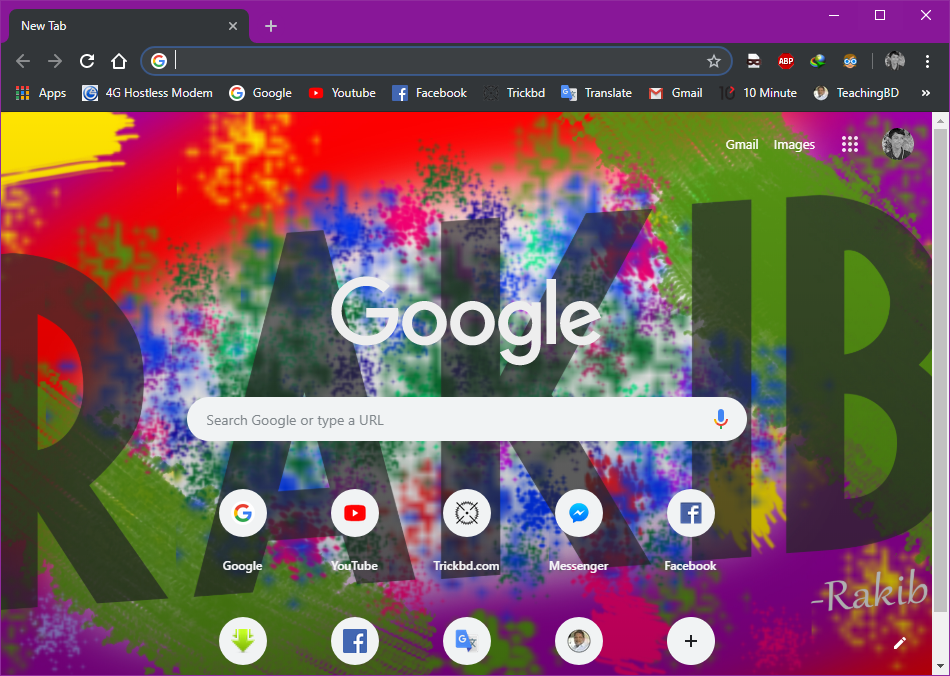Screen dimensions: 950x676
Task: Open the Gmail bookmark in bookmarks bar
Action: (x=676, y=93)
